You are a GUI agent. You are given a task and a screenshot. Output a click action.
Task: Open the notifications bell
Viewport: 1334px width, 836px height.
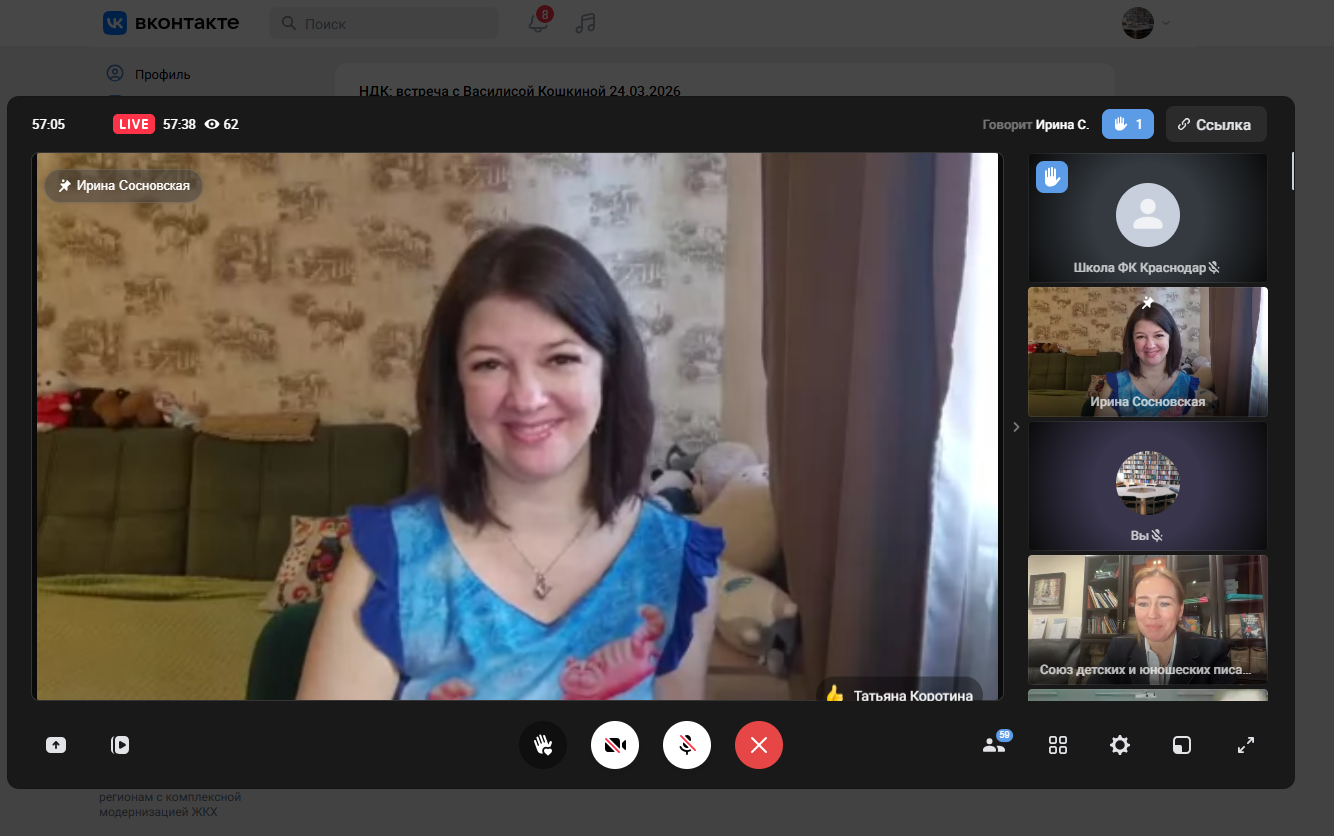tap(538, 23)
